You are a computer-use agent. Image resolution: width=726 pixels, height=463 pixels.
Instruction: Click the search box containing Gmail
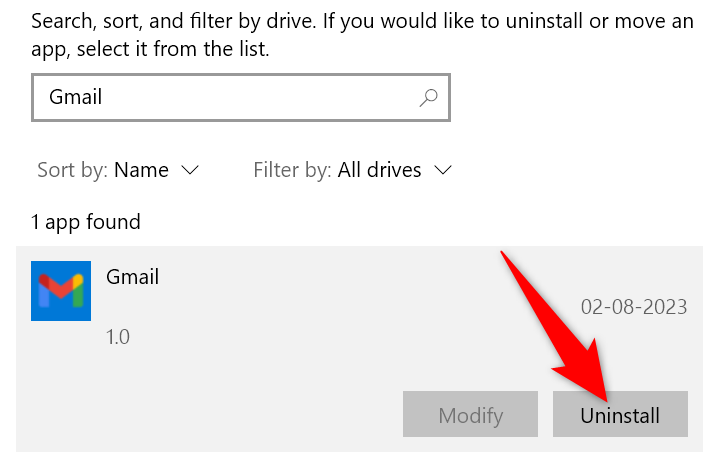(x=220, y=98)
